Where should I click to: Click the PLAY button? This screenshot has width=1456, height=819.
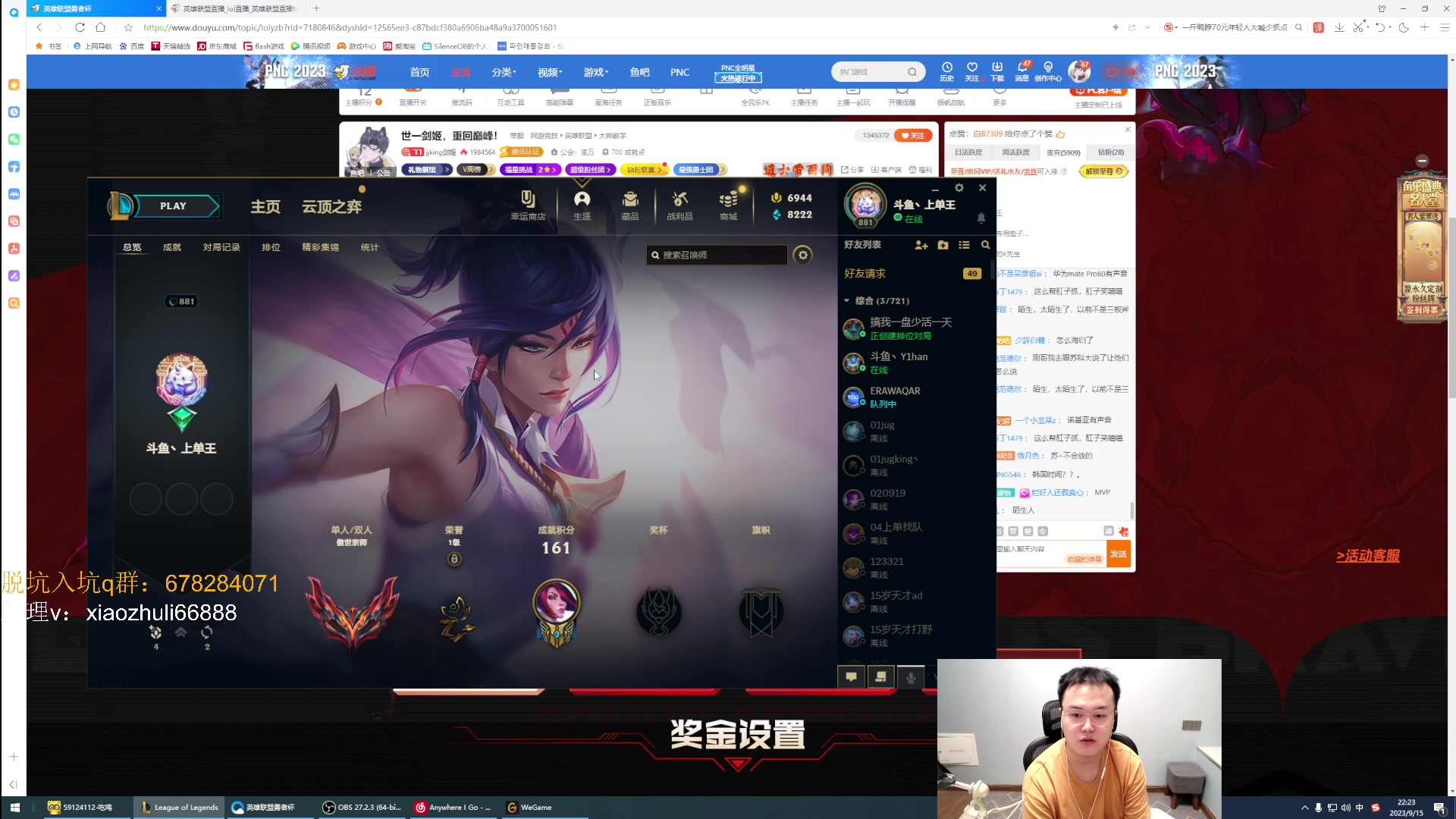[173, 206]
